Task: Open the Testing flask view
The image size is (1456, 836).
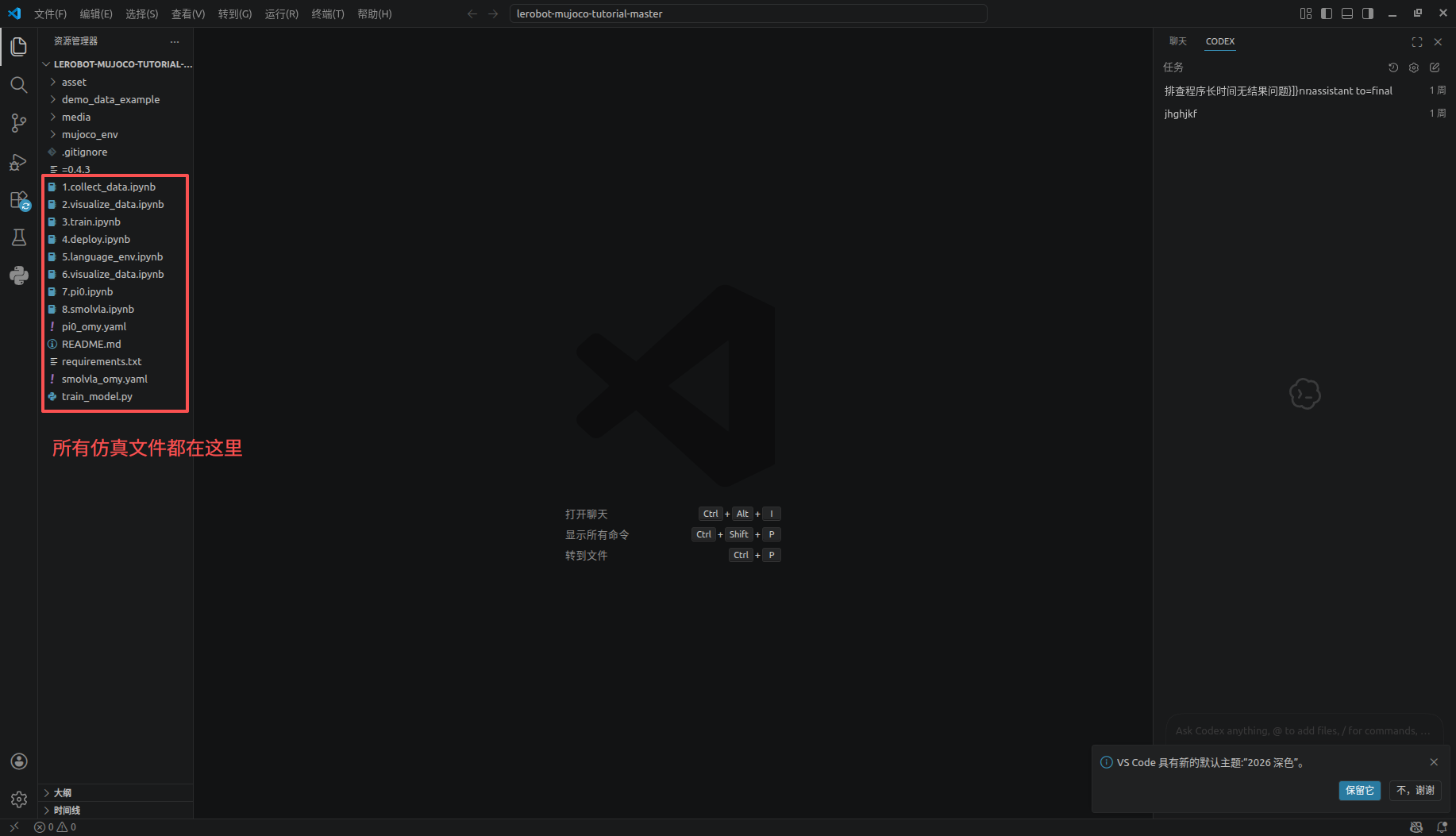Action: click(19, 237)
